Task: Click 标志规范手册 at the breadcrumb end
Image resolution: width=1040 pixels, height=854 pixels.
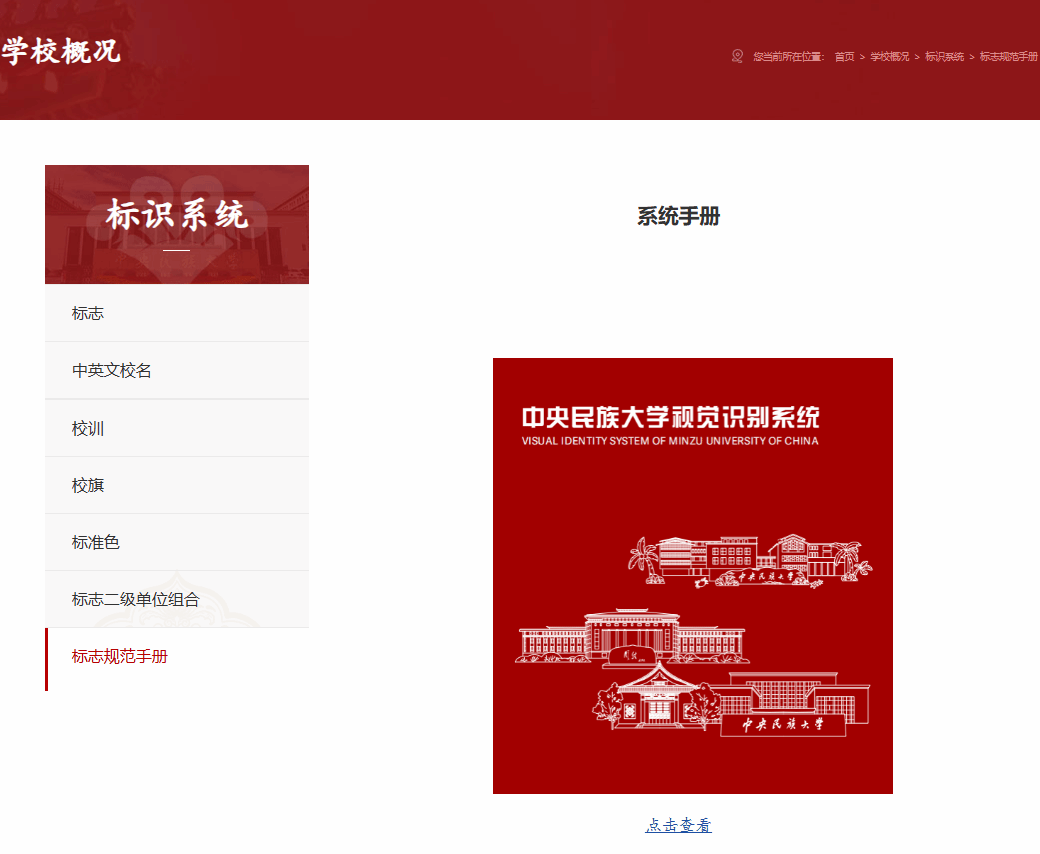Action: (x=1008, y=57)
